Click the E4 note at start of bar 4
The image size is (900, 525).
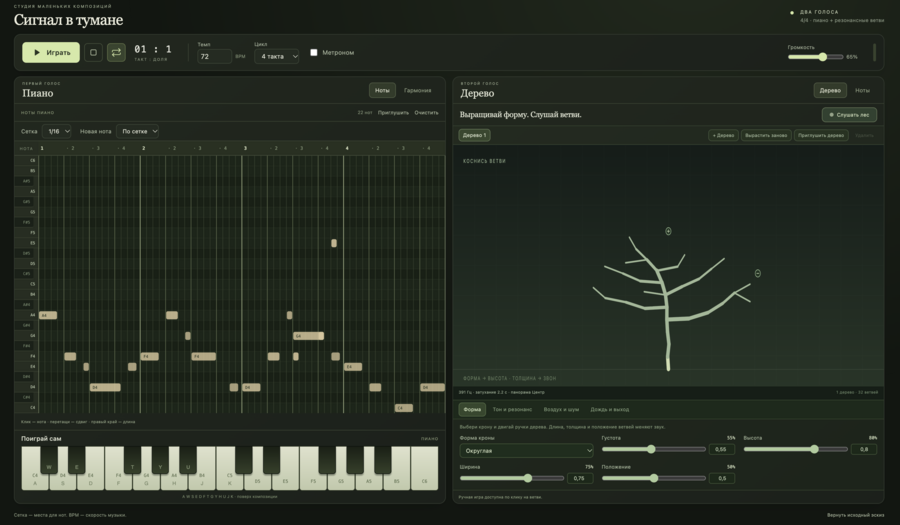(x=353, y=367)
